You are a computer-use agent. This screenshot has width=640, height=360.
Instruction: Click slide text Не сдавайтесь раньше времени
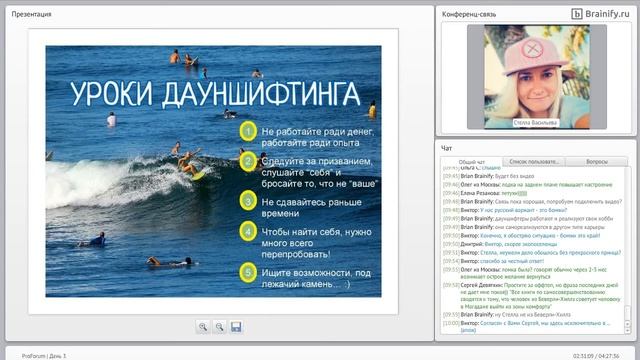point(311,208)
